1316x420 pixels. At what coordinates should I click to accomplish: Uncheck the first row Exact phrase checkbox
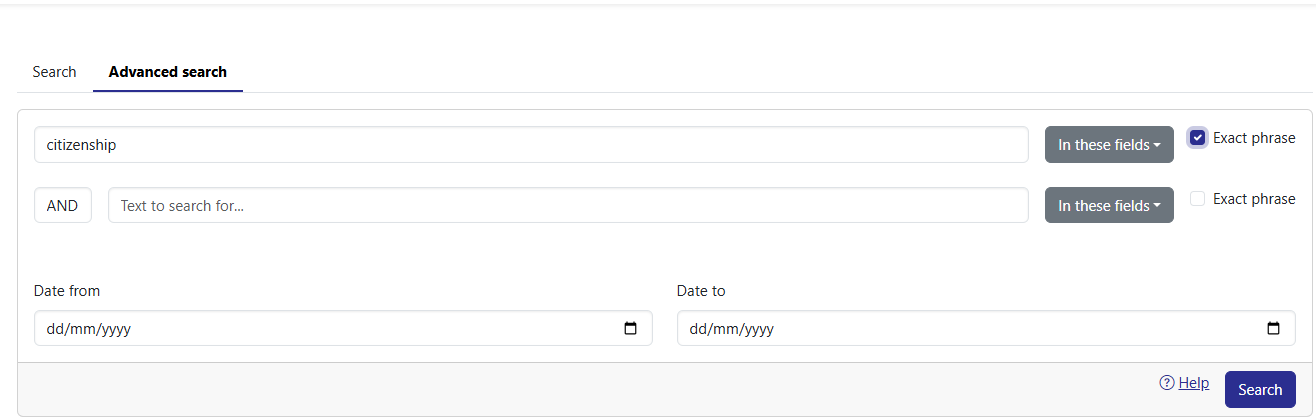(x=1197, y=138)
